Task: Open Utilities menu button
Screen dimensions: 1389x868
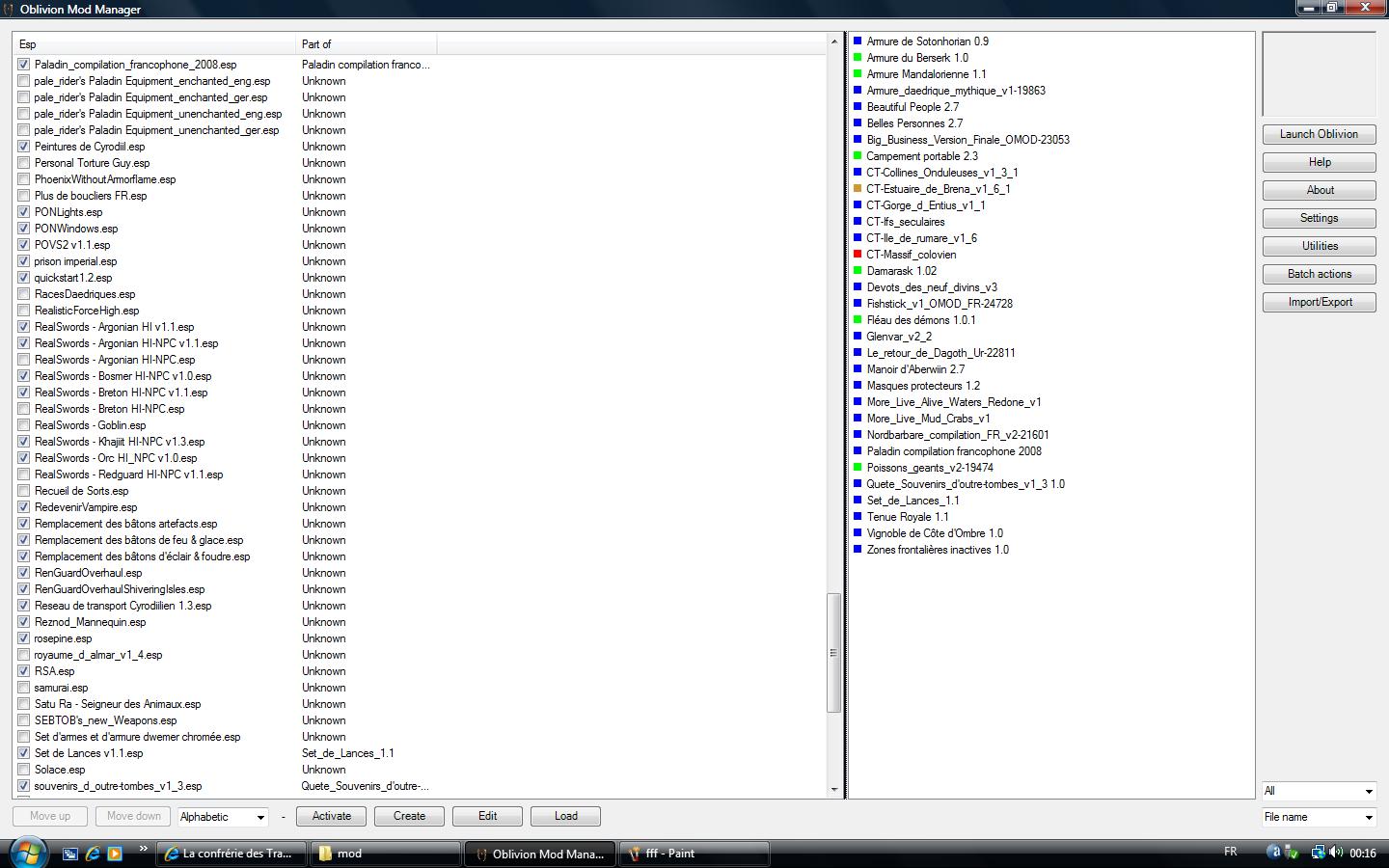Action: (x=1319, y=247)
